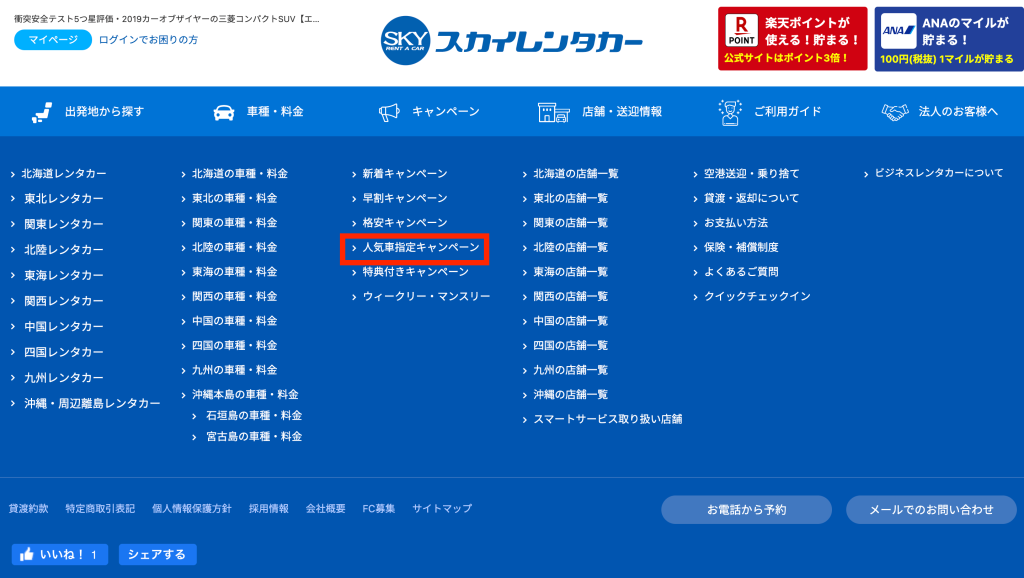This screenshot has width=1024, height=578.
Task: Open 北海道レンタカー link
Action: 63,174
